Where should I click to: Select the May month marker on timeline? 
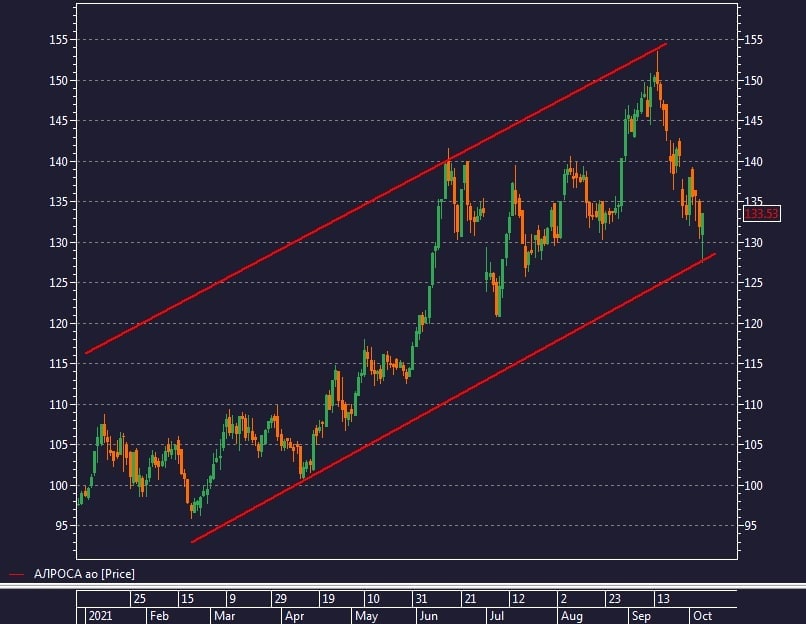coord(367,616)
